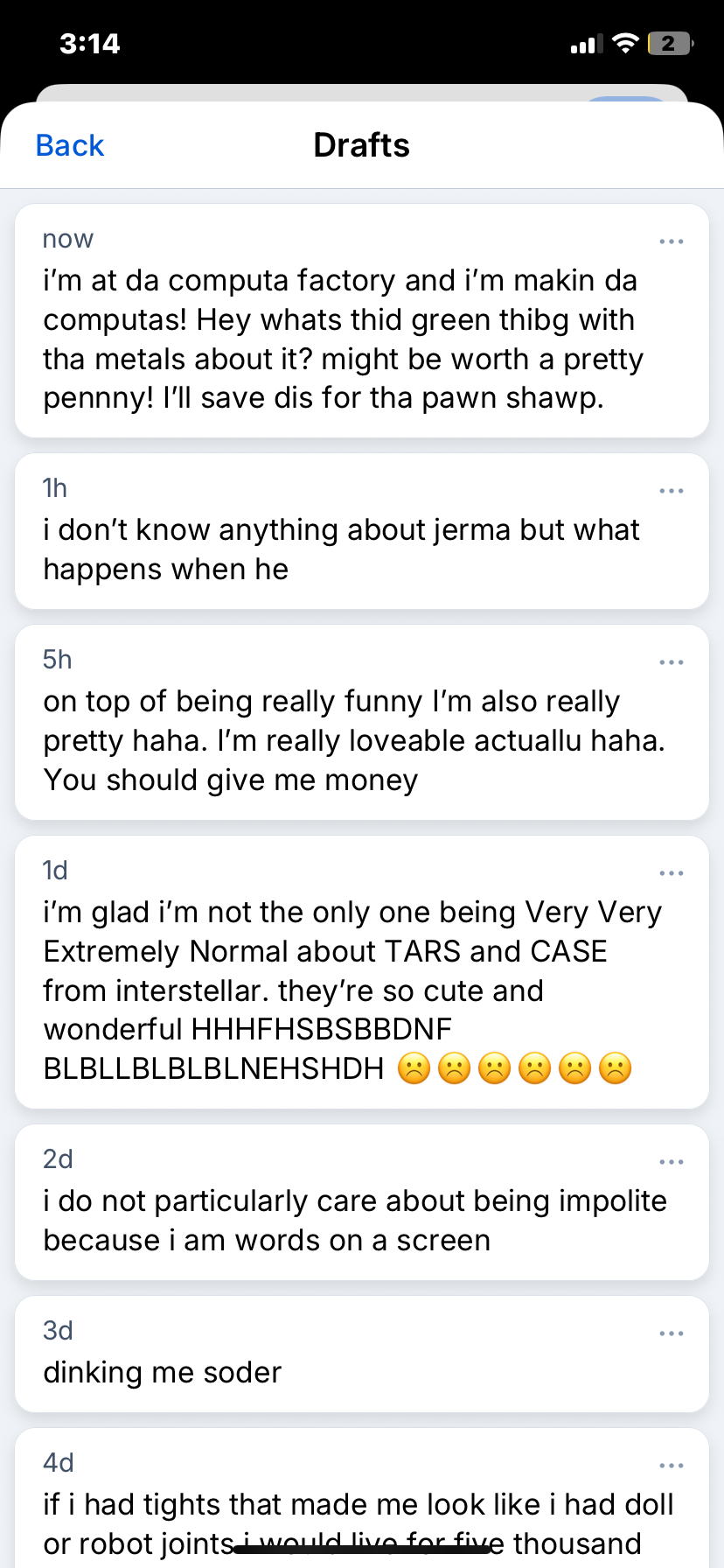
Task: Open the draft about jerma
Action: pyautogui.click(x=341, y=549)
